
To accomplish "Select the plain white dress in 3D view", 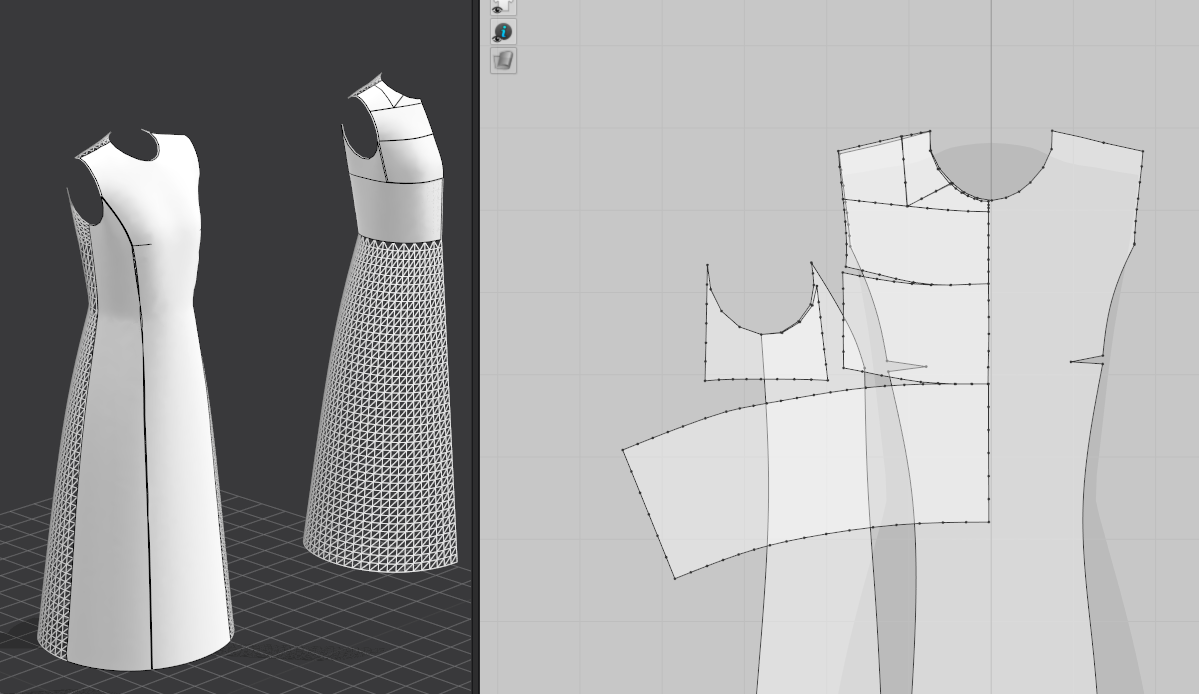I will 138,401.
